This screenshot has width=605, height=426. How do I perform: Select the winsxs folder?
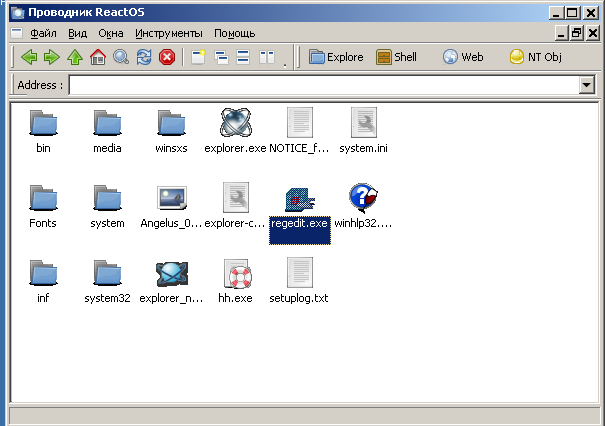[171, 131]
